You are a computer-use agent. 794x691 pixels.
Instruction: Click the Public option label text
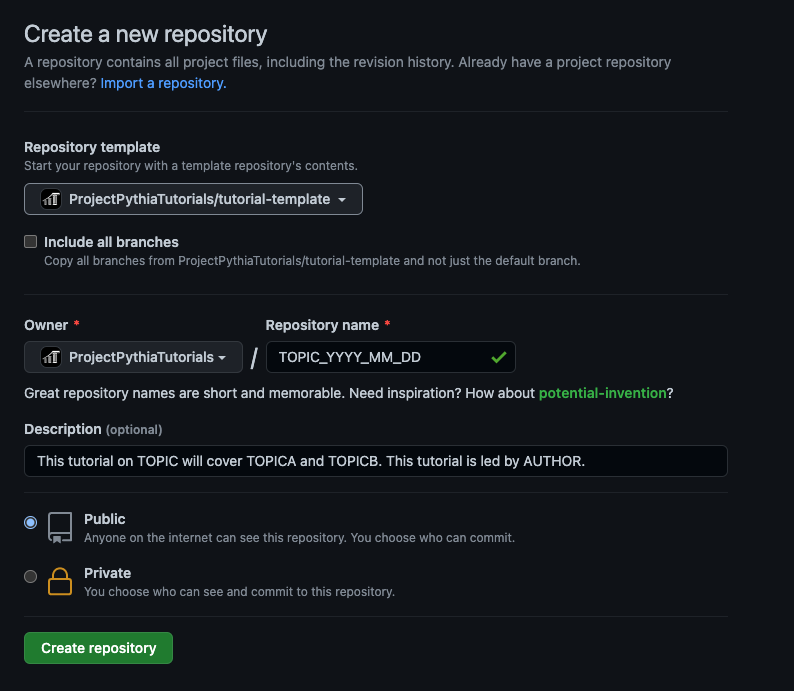105,519
